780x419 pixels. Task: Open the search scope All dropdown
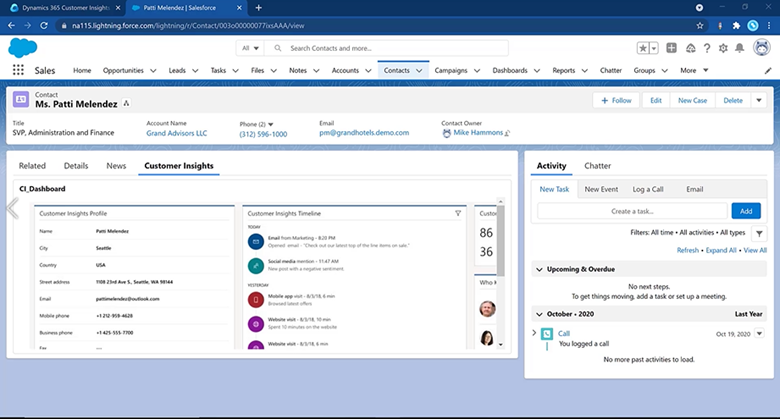coord(250,48)
